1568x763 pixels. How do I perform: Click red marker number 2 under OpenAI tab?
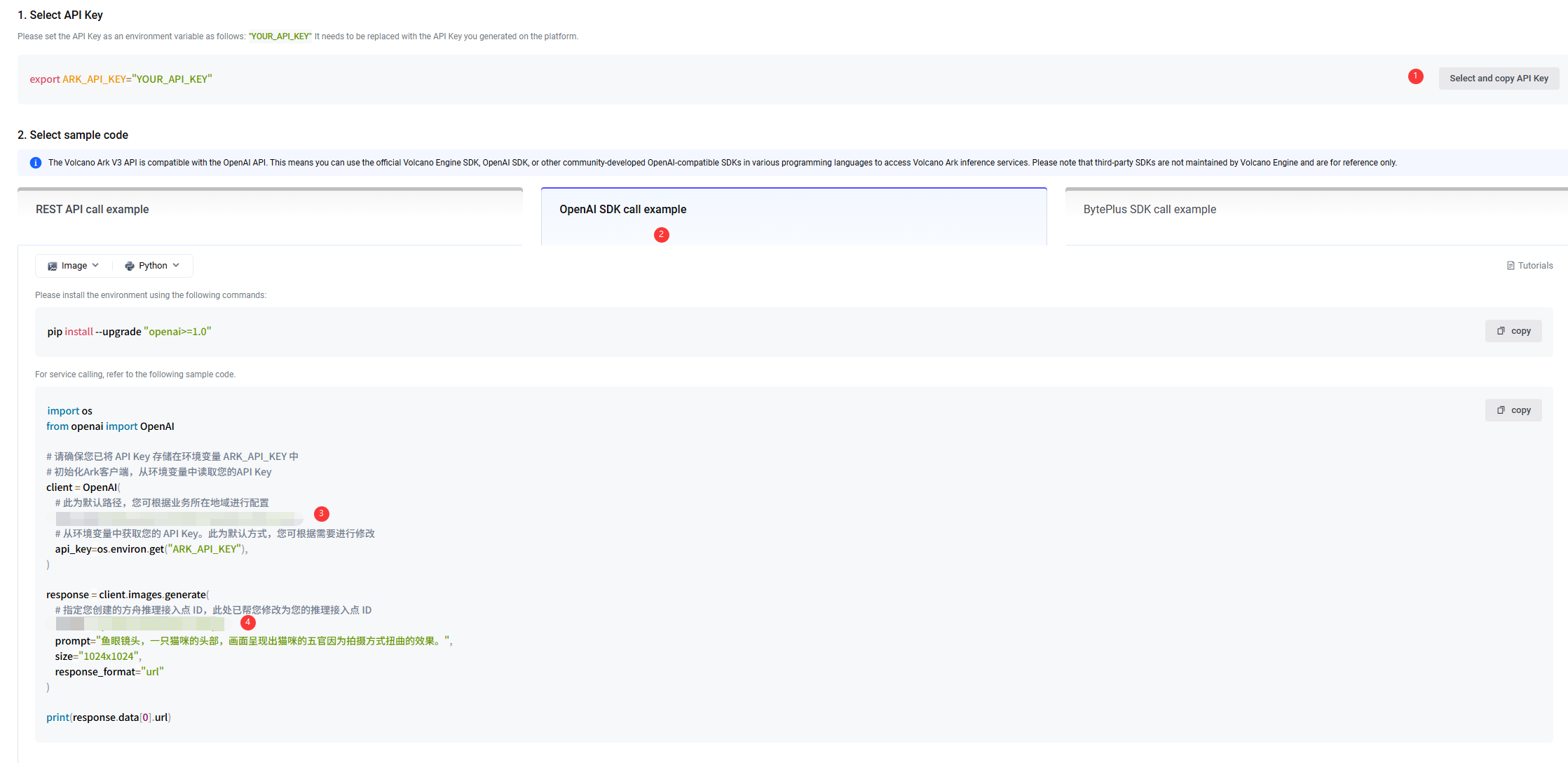[x=661, y=235]
